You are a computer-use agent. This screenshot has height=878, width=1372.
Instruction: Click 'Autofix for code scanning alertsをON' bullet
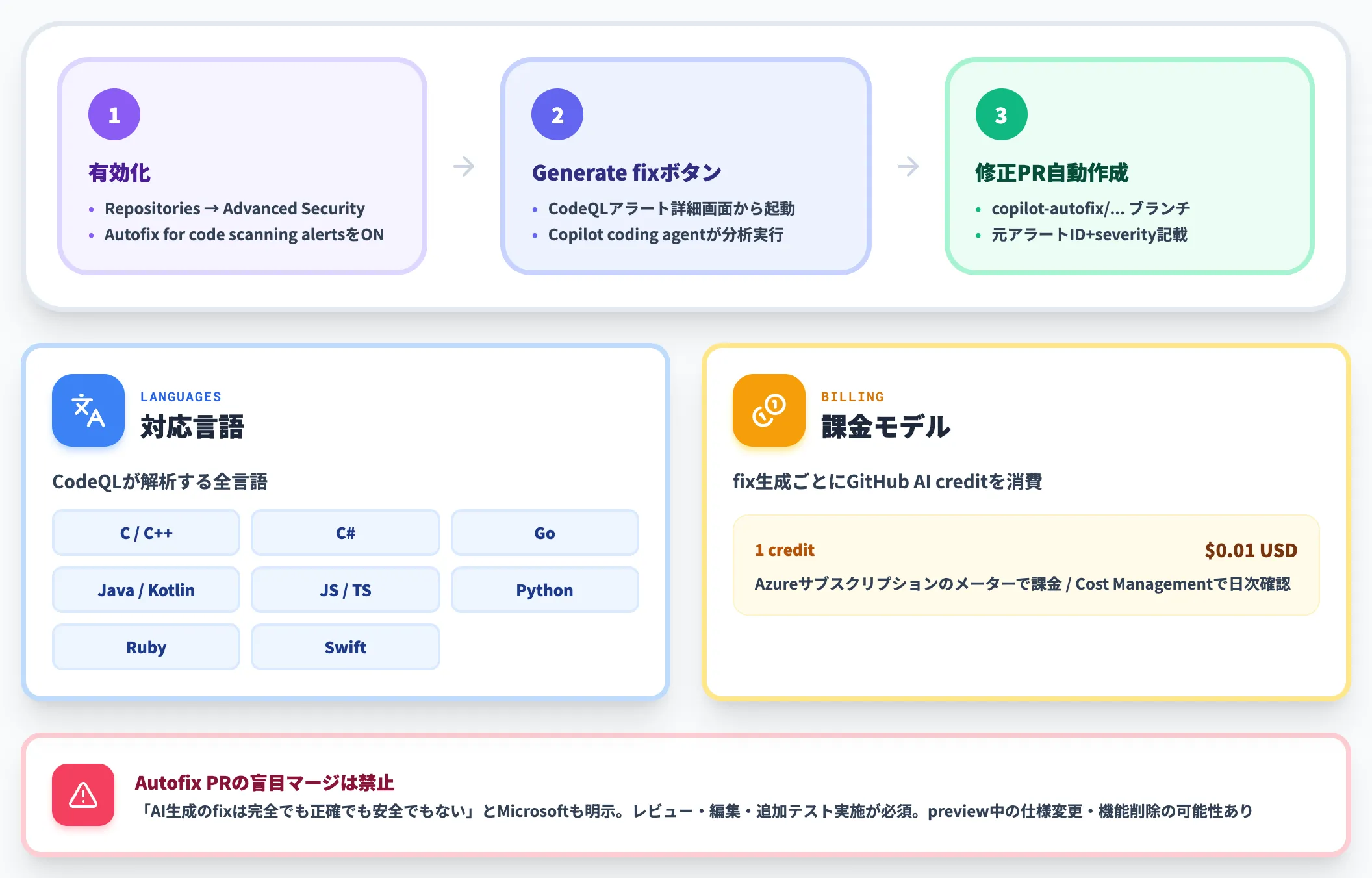pos(244,234)
